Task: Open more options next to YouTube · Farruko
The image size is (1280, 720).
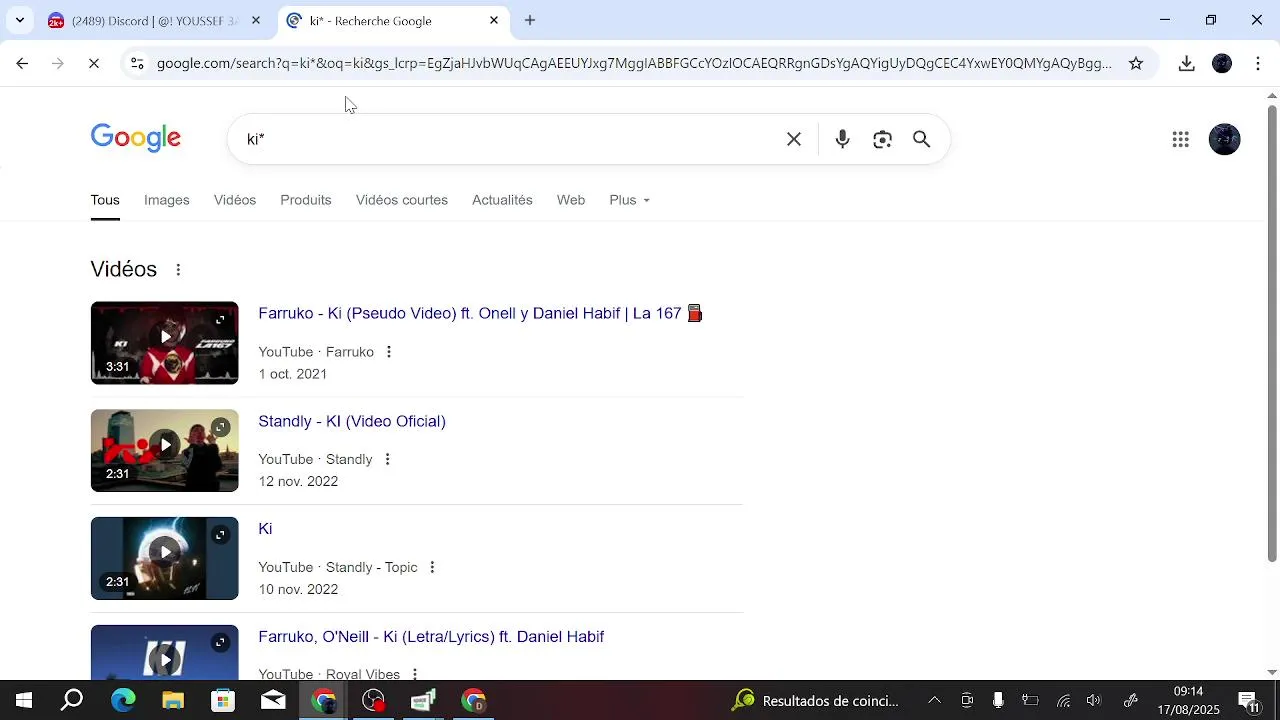Action: [389, 352]
